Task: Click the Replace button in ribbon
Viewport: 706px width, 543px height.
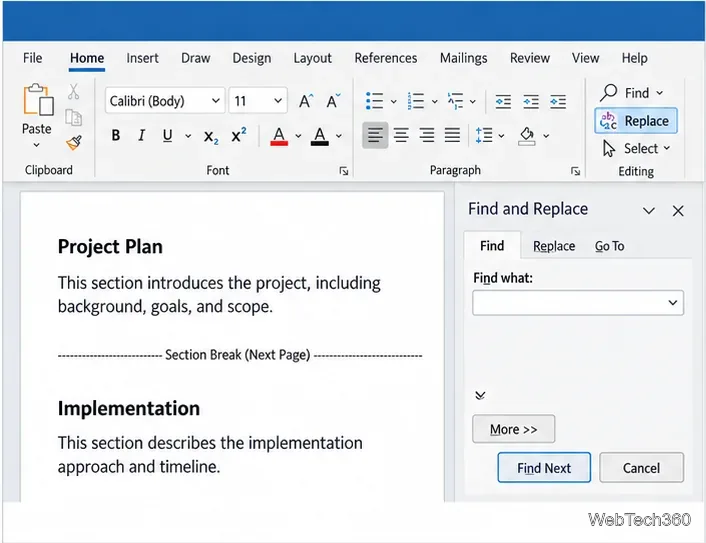Action: tap(636, 121)
